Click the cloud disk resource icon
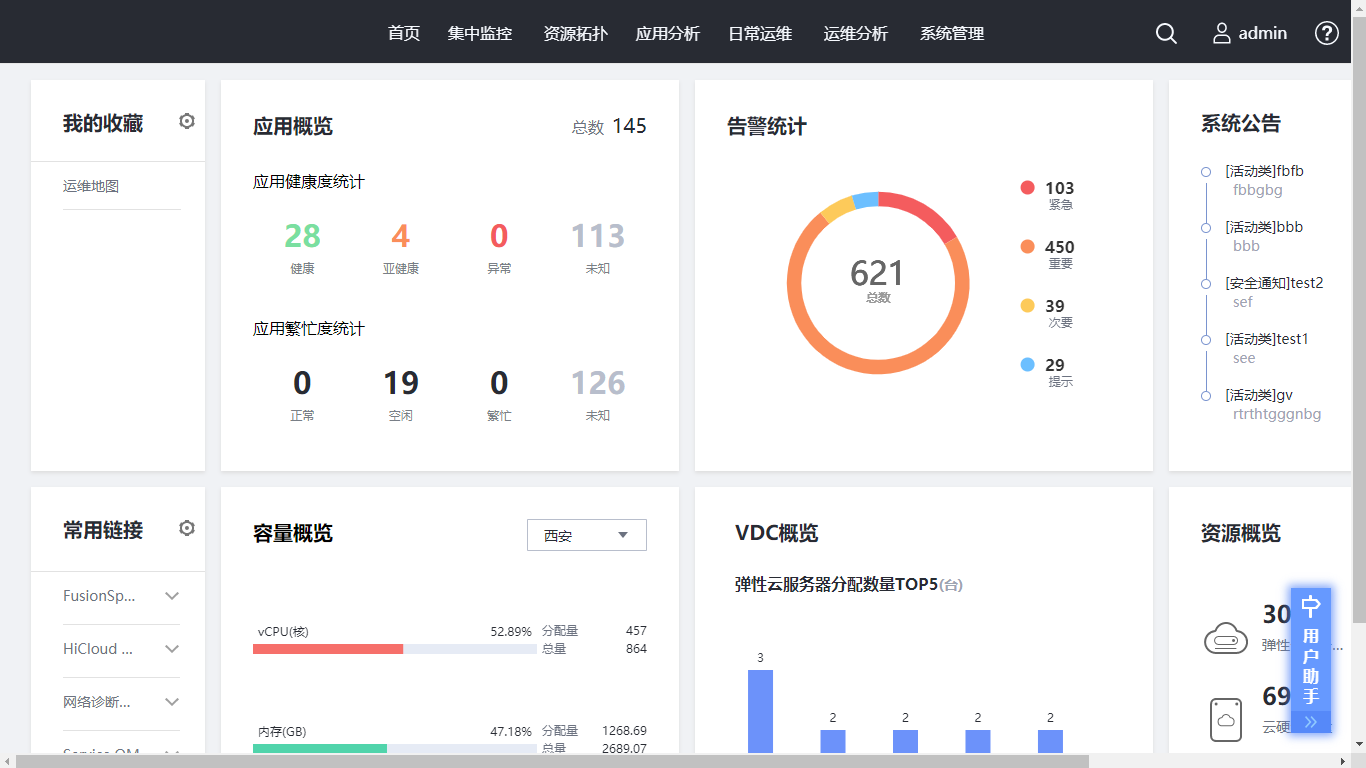 [x=1225, y=719]
